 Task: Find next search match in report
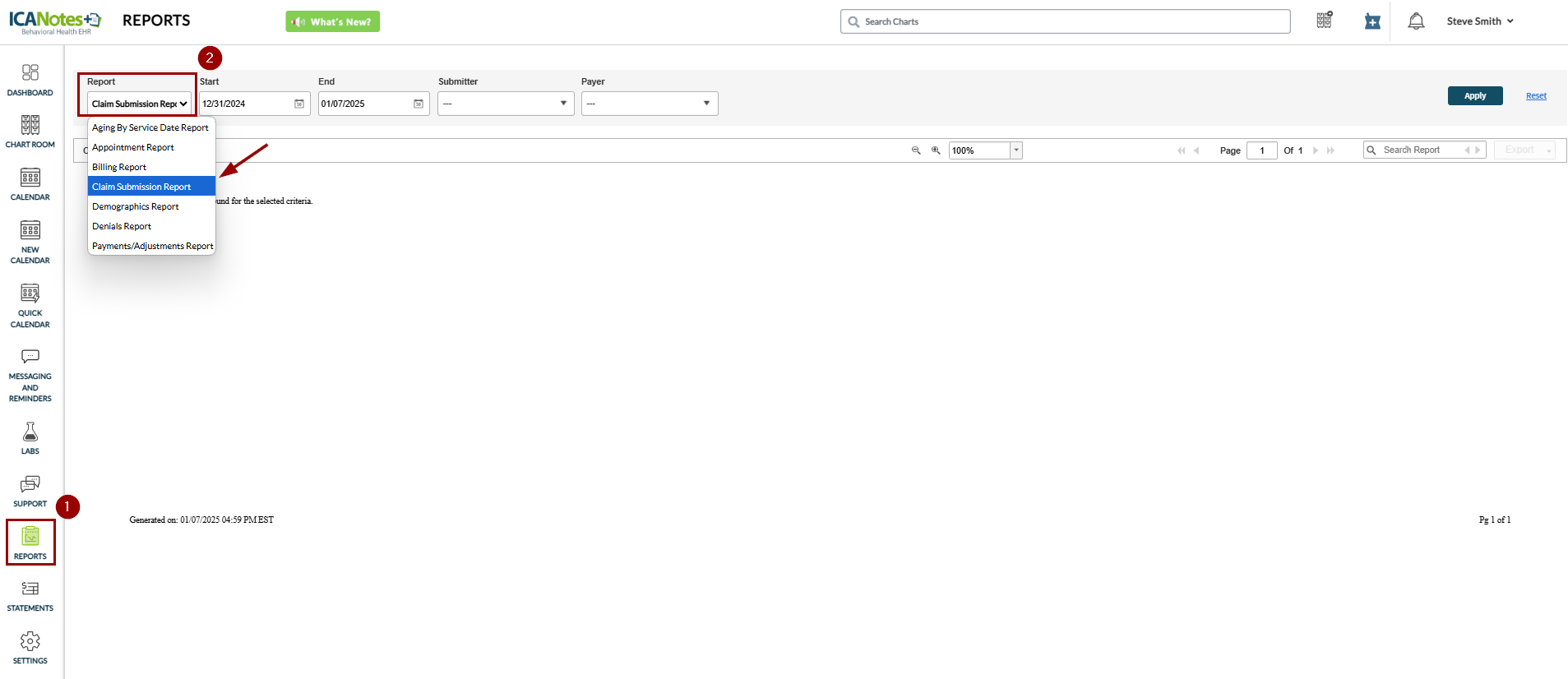coord(1478,150)
